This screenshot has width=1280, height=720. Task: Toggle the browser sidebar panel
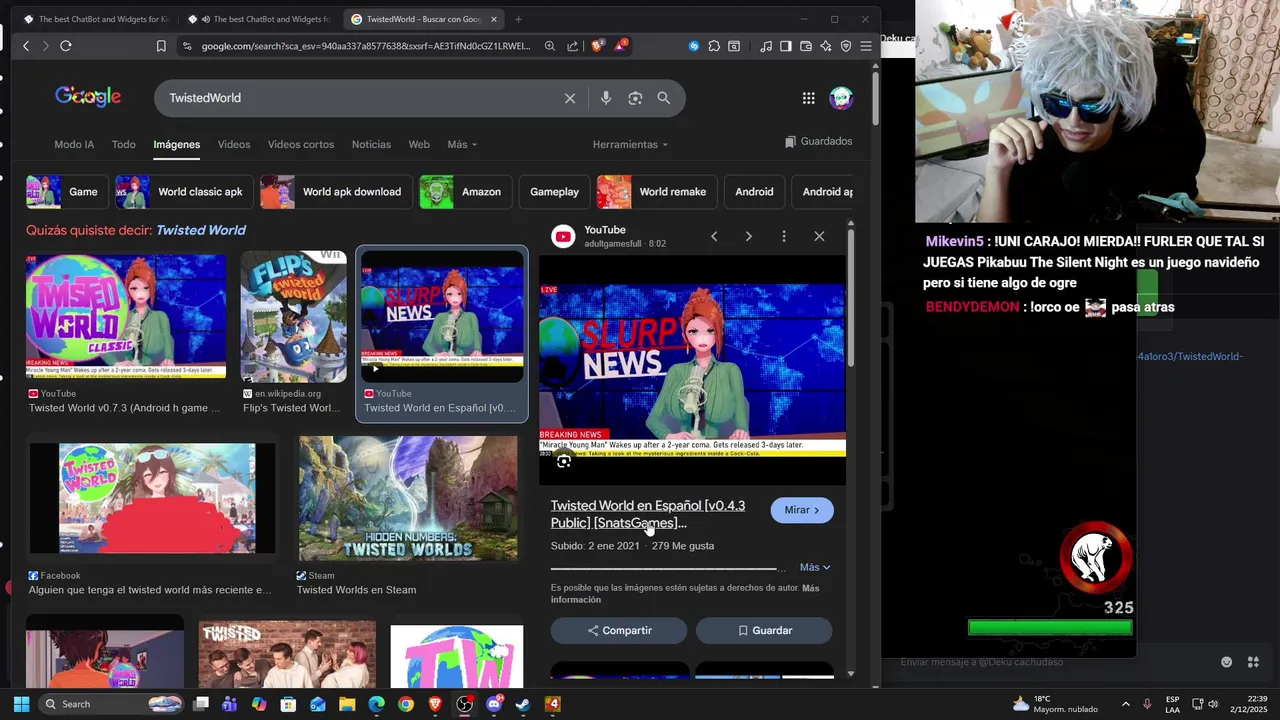(x=786, y=46)
